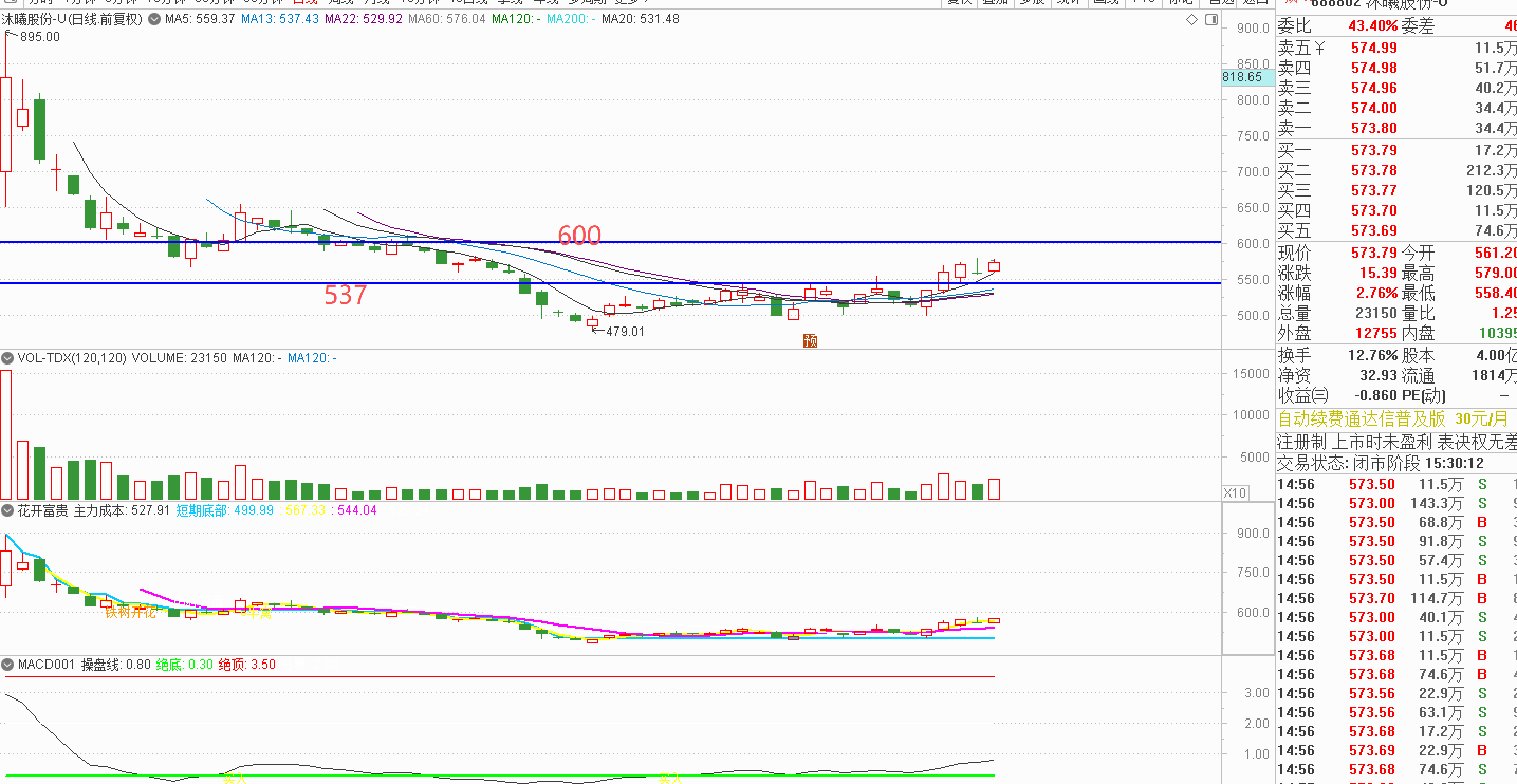Click the 479.01 low price marker
Viewport: 1517px width, 784px height.
point(625,331)
